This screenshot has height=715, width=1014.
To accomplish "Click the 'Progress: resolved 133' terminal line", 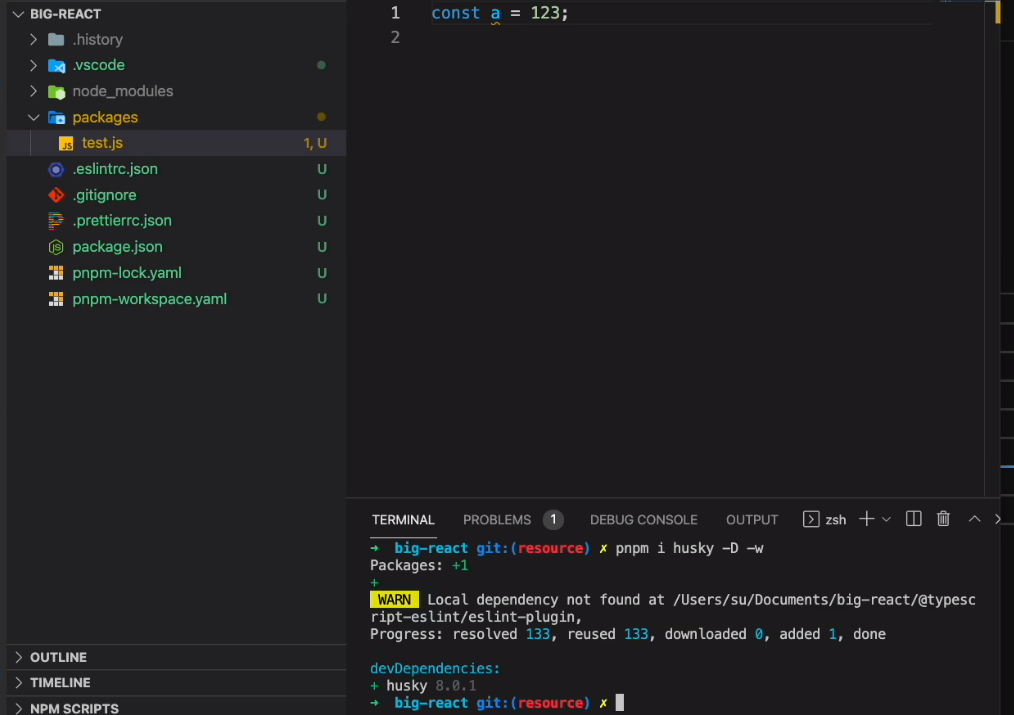I will (x=627, y=634).
